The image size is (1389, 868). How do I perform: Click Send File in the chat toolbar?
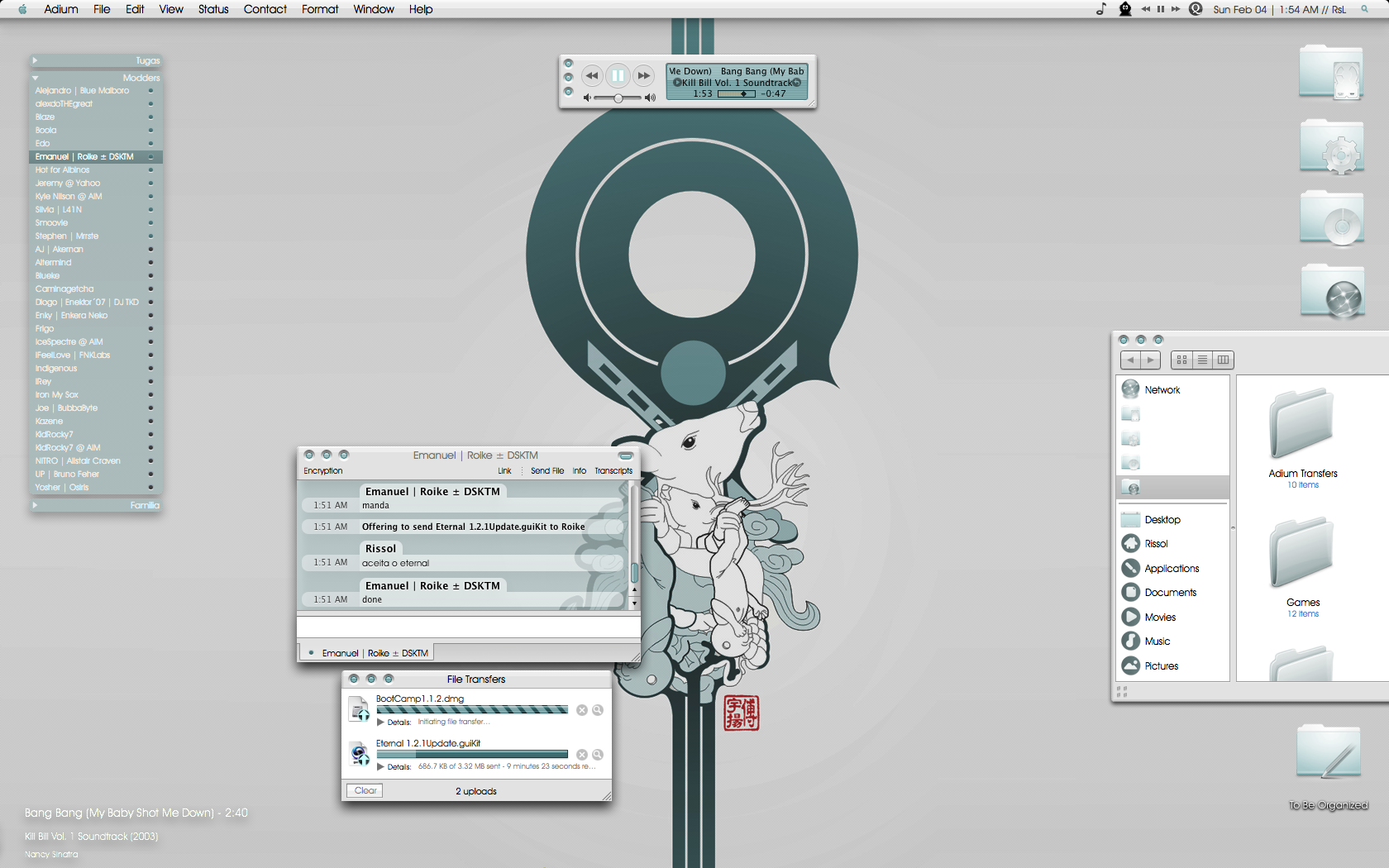(547, 470)
